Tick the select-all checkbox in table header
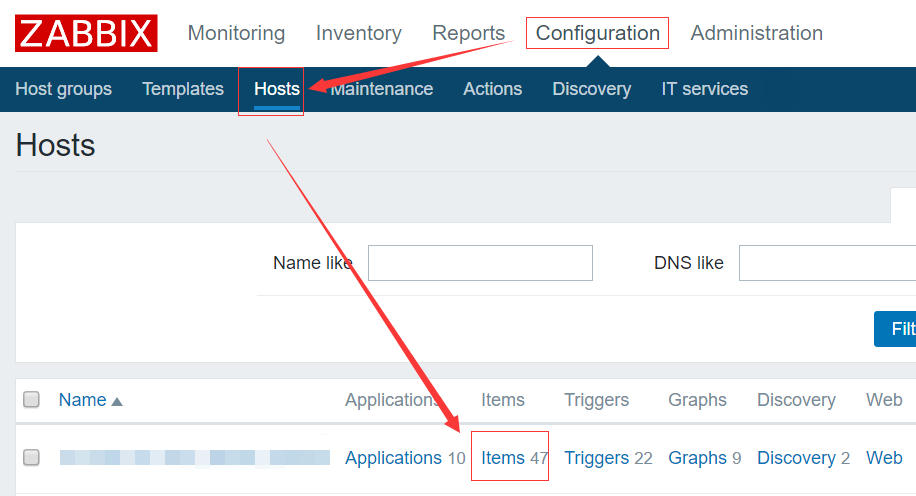Viewport: 916px width, 496px height. coord(32,400)
